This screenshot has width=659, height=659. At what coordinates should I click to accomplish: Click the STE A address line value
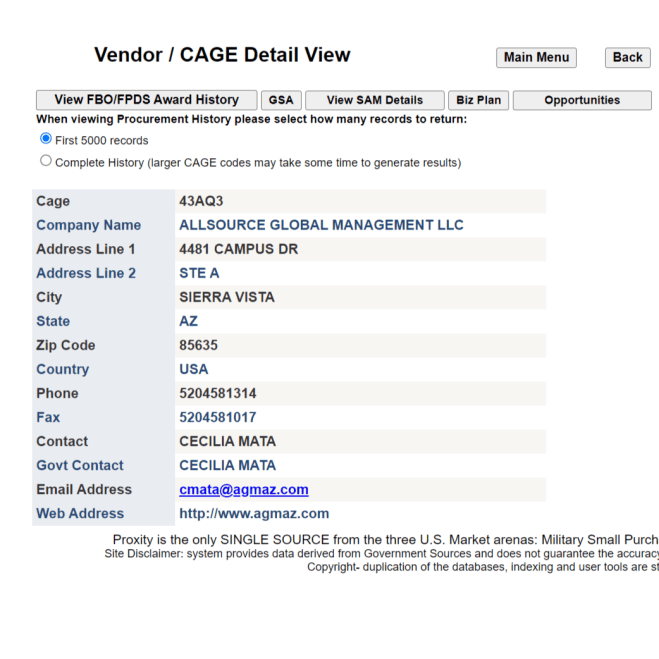point(199,273)
